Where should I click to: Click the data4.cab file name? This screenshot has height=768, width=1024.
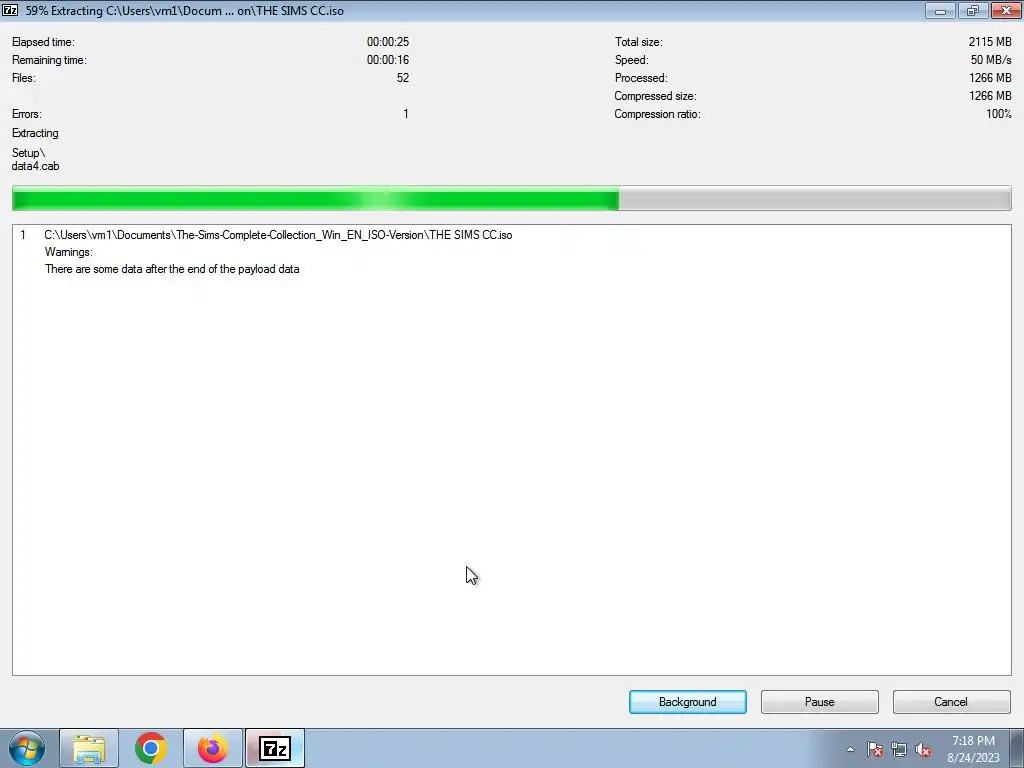coord(35,167)
